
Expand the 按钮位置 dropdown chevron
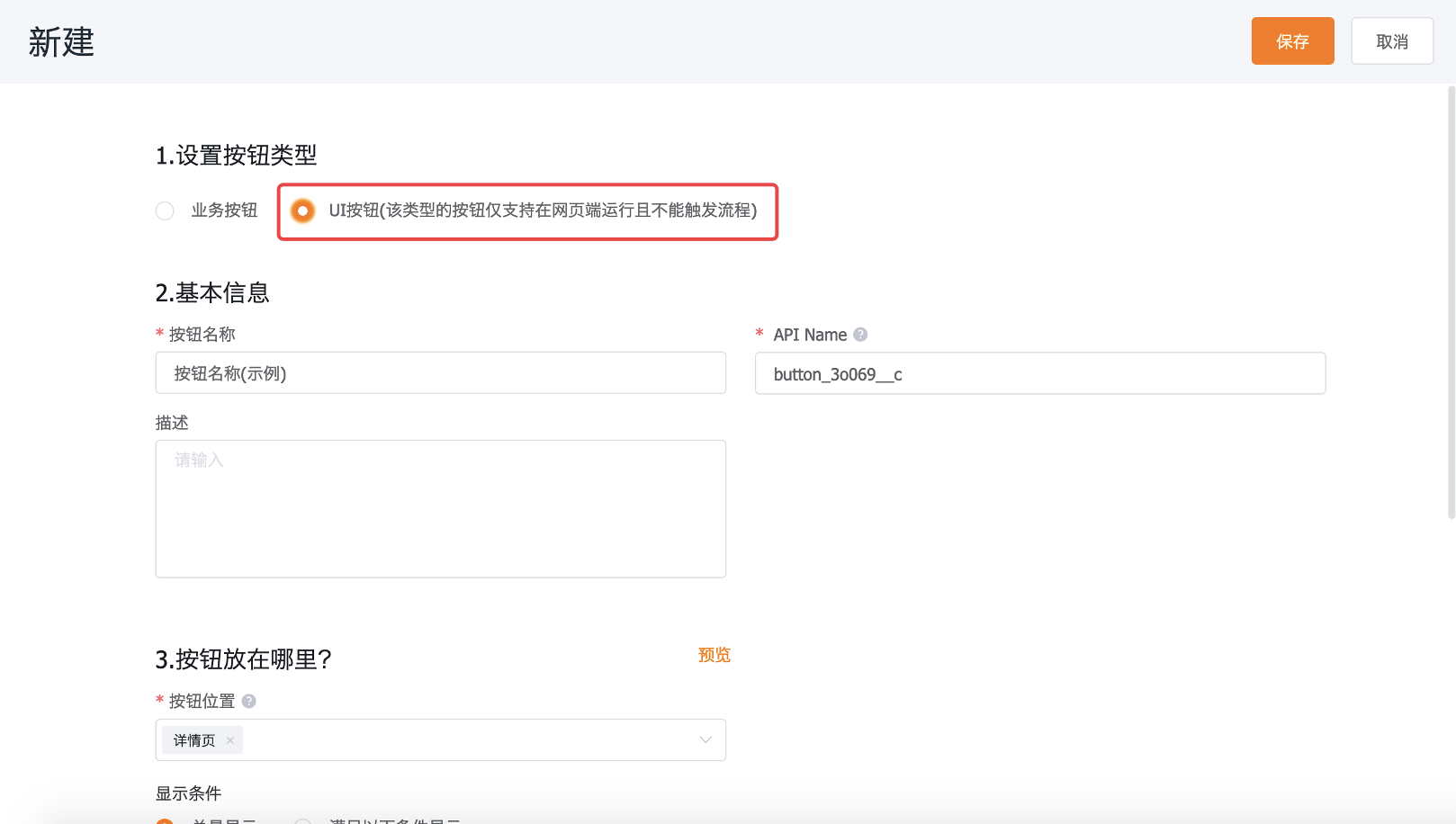(x=706, y=739)
